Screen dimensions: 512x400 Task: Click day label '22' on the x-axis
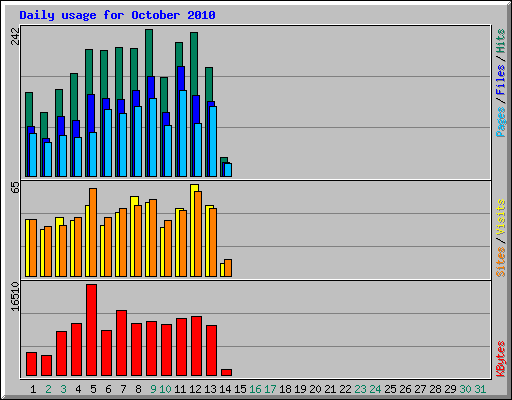(345, 389)
